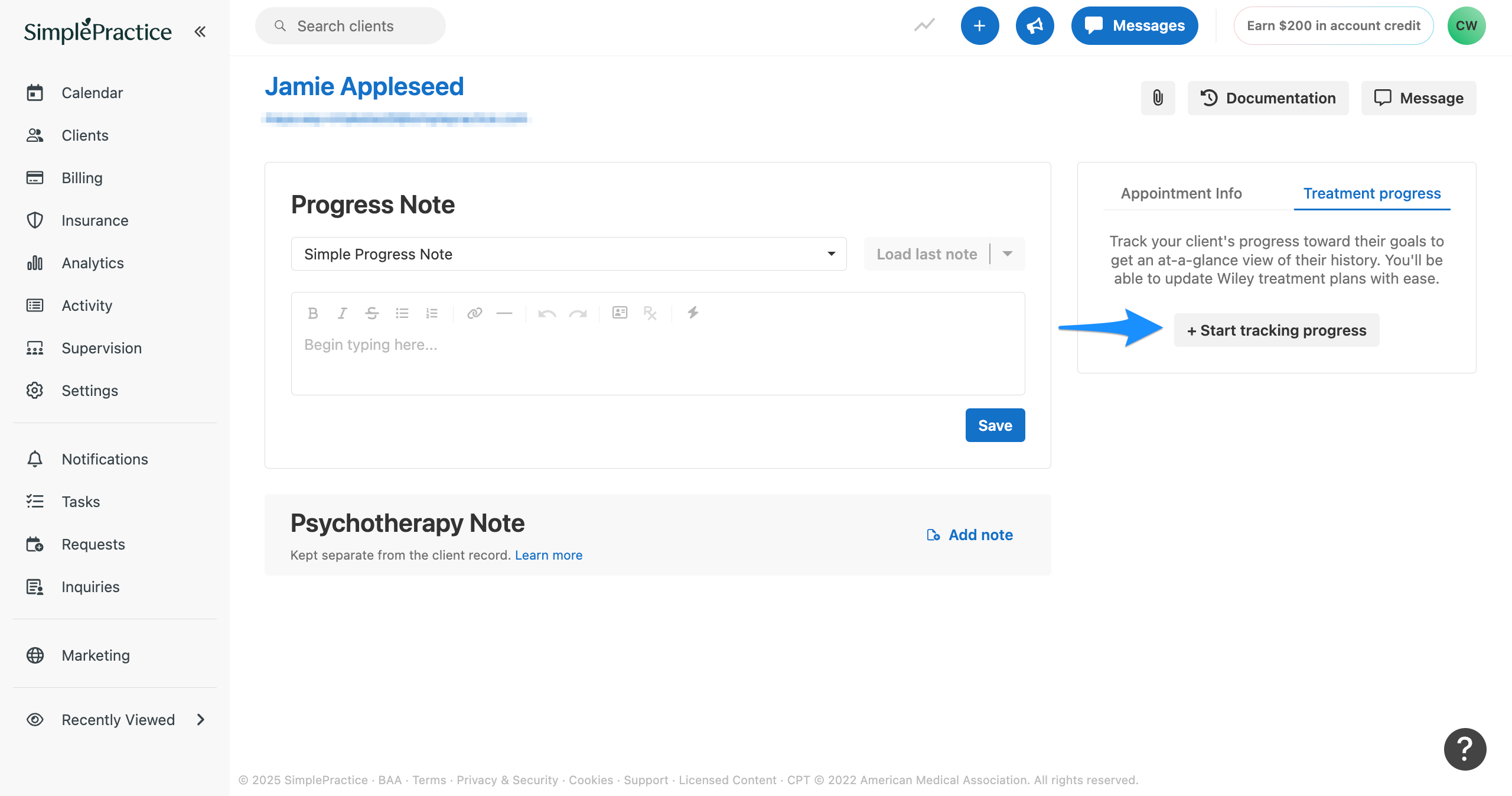Screen dimensions: 1512x796
Task: Open Calendar from the sidebar
Action: coord(92,93)
